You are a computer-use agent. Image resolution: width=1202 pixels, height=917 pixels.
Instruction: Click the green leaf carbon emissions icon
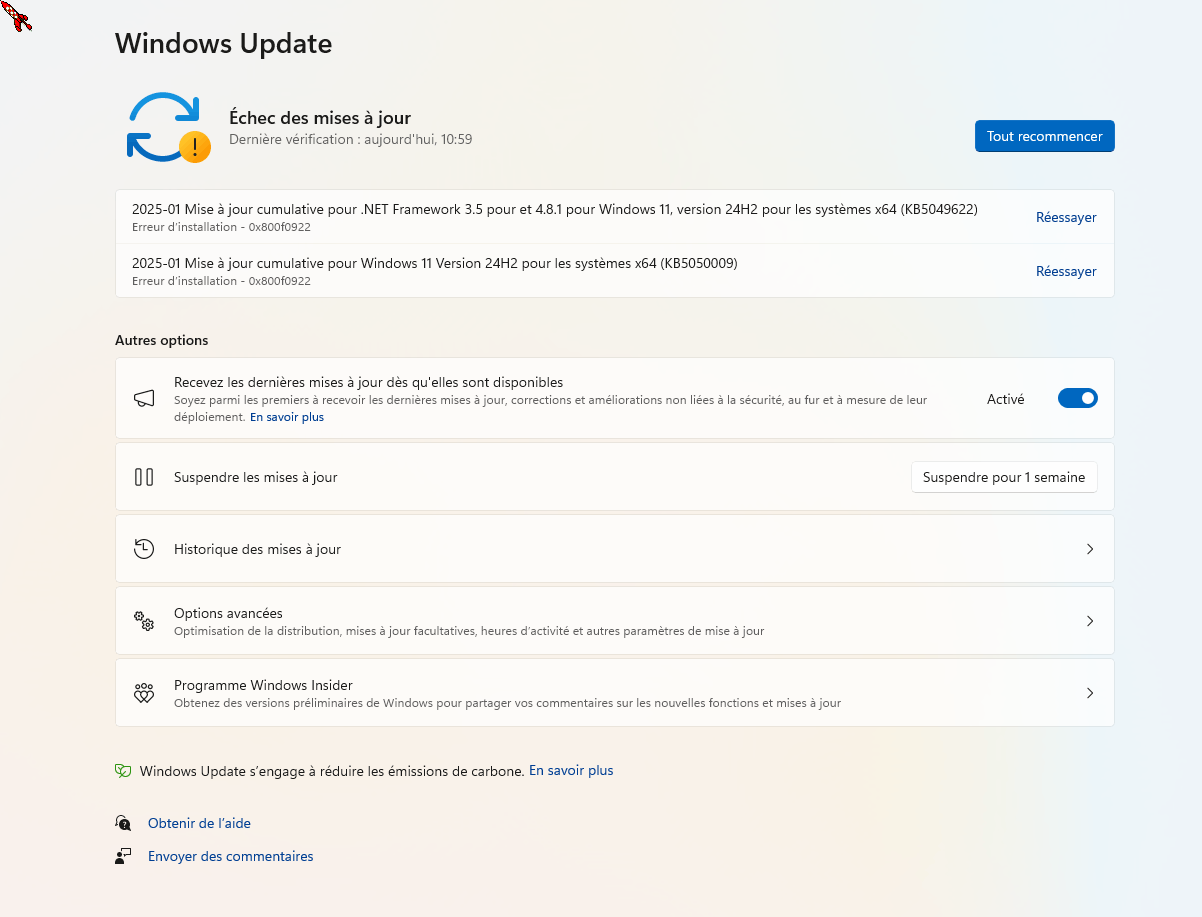(123, 771)
